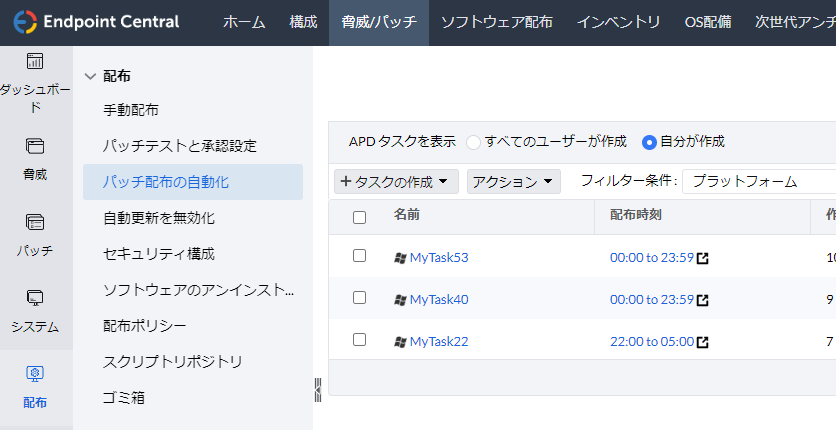
Task: Tick the checkbox for MyTask53
Action: coord(360,256)
